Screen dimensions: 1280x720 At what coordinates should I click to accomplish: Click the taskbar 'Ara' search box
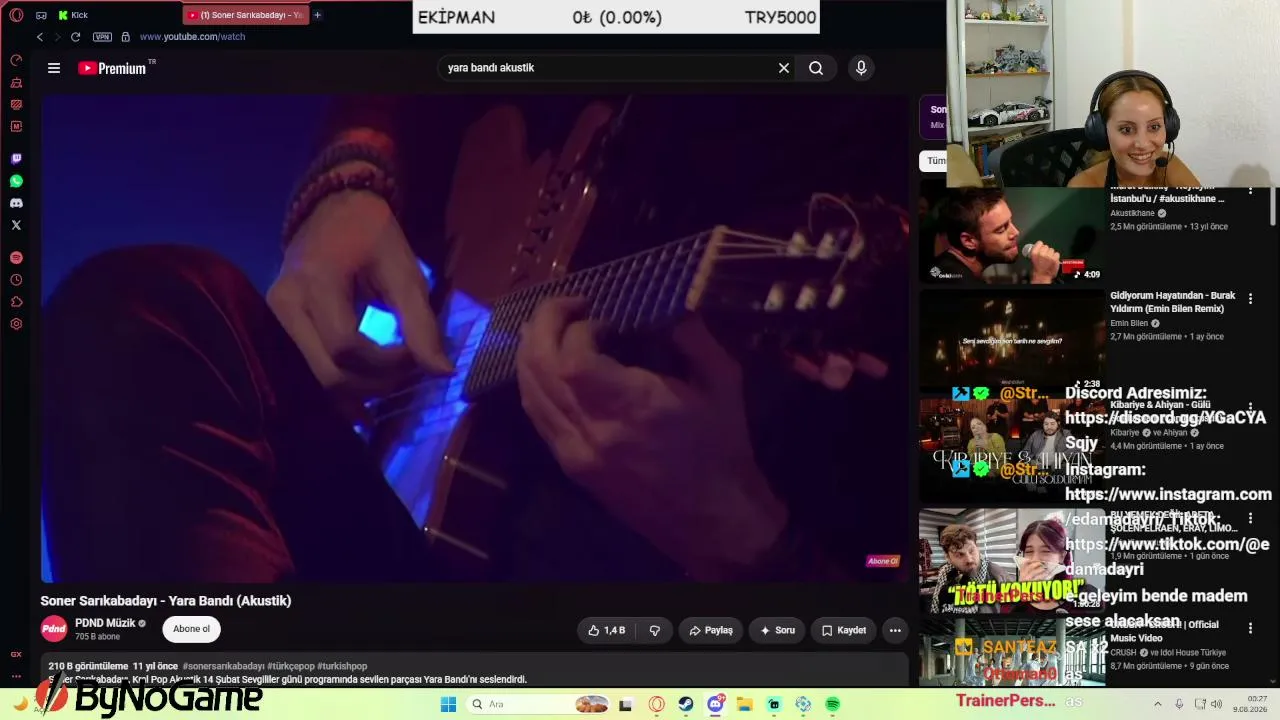pyautogui.click(x=537, y=704)
